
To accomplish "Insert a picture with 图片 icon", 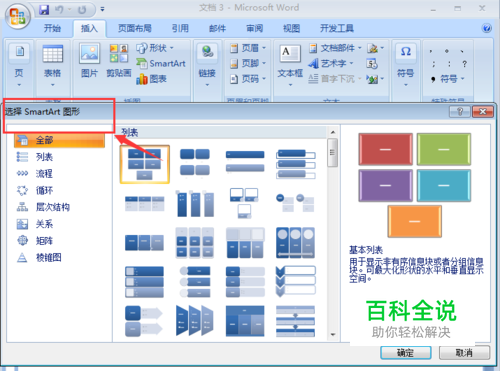I will point(89,61).
